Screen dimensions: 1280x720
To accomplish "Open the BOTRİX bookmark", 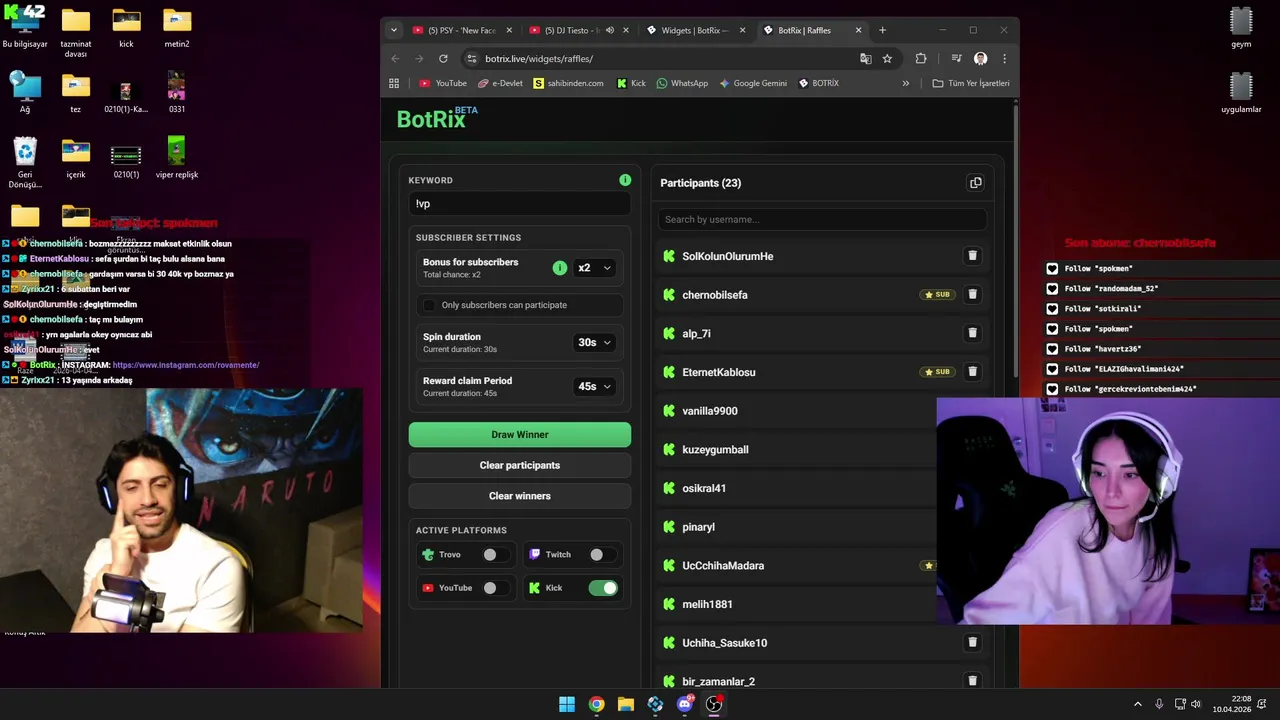I will point(819,83).
